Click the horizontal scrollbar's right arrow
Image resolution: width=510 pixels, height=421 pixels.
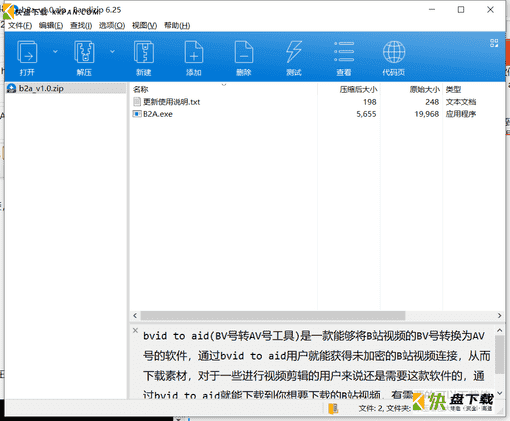[499, 315]
